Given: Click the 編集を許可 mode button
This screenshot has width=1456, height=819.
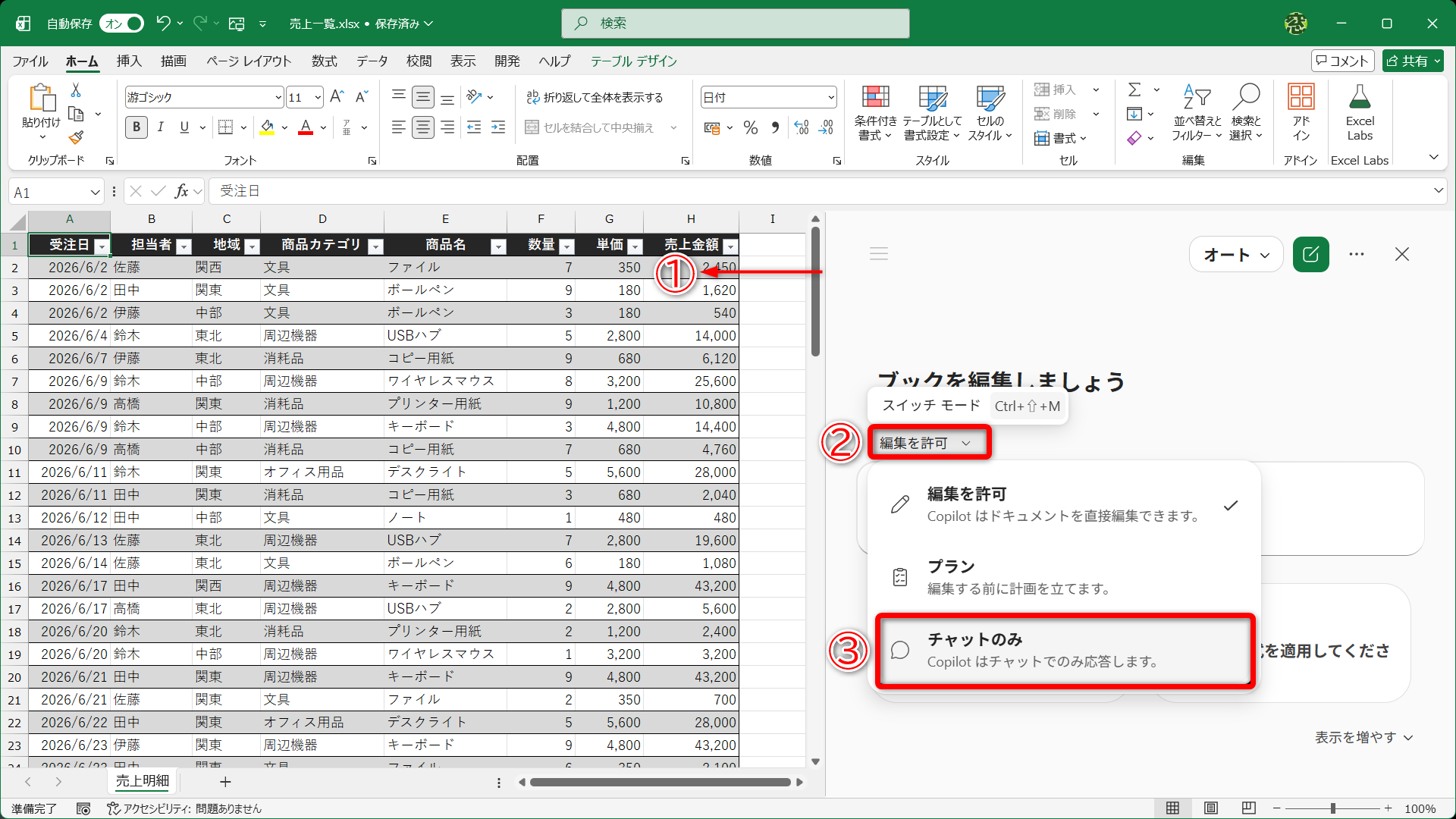Looking at the screenshot, I should pyautogui.click(x=929, y=443).
